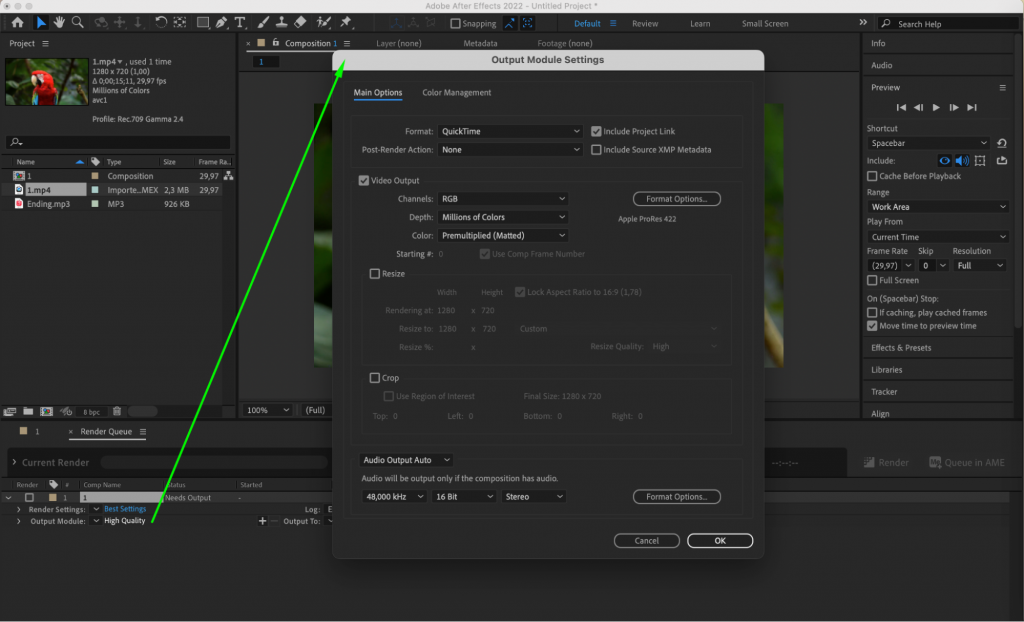Select the Clone Stamp tool
1024x622 pixels.
tap(281, 22)
